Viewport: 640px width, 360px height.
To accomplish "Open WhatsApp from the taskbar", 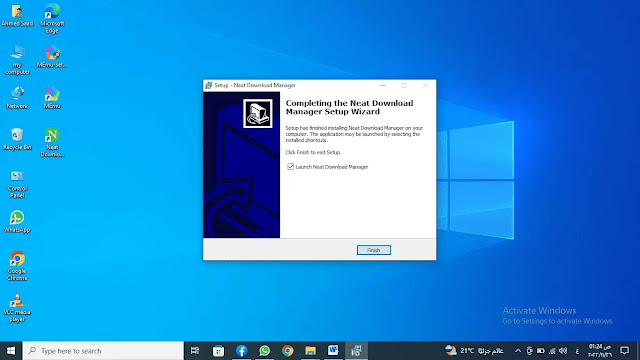I will (x=264, y=351).
